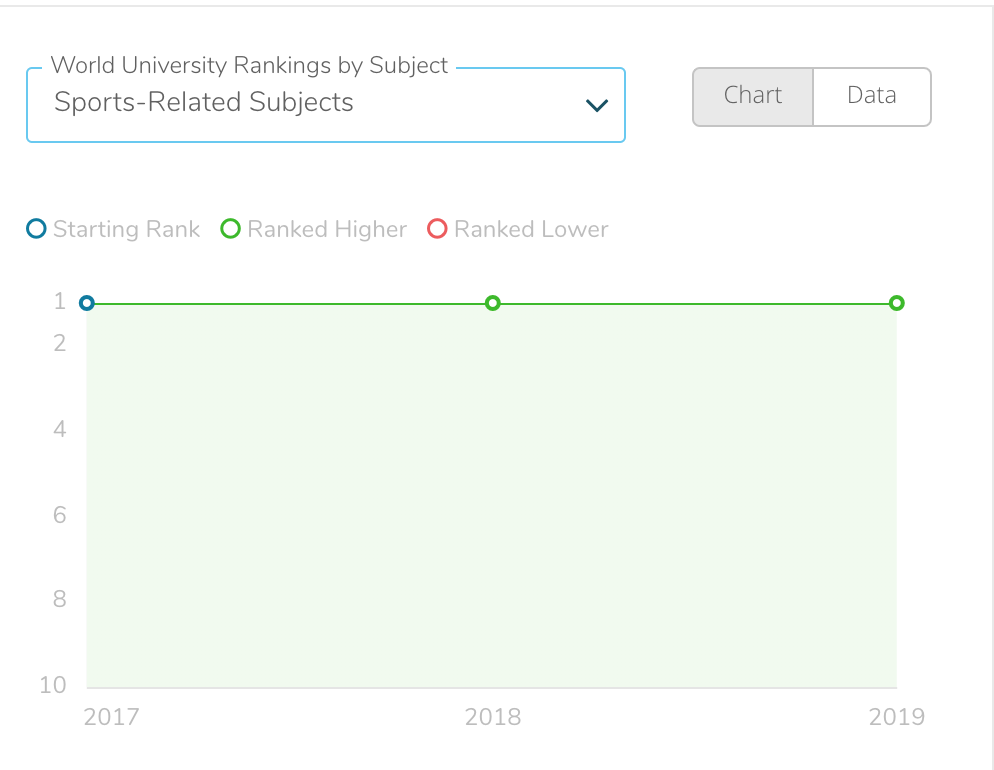
Task: Select the 2018 green data point
Action: (493, 303)
